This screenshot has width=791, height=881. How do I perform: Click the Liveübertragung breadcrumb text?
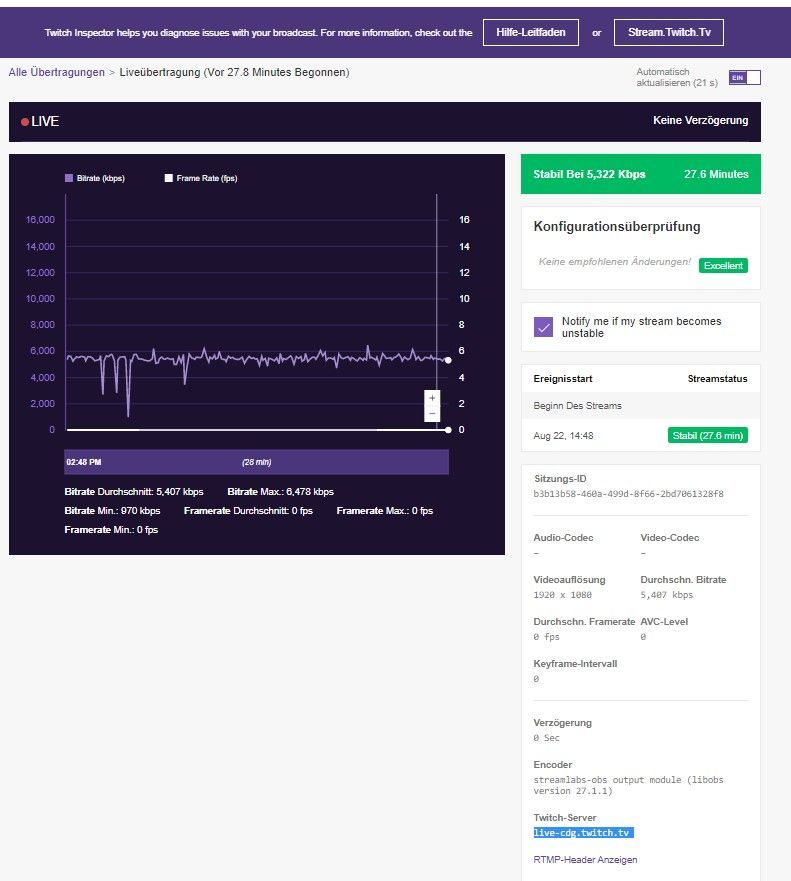(234, 72)
